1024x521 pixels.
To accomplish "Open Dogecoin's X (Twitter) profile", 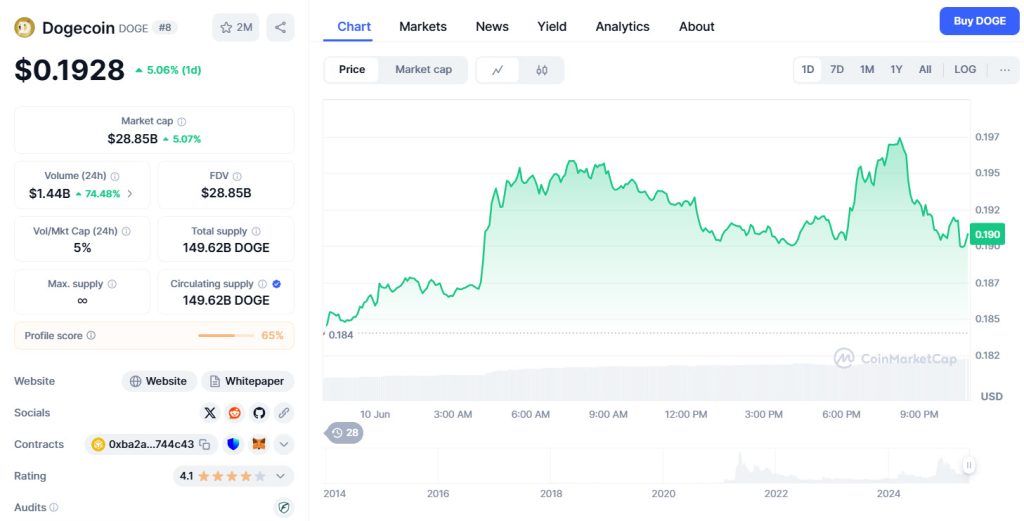I will pos(210,413).
